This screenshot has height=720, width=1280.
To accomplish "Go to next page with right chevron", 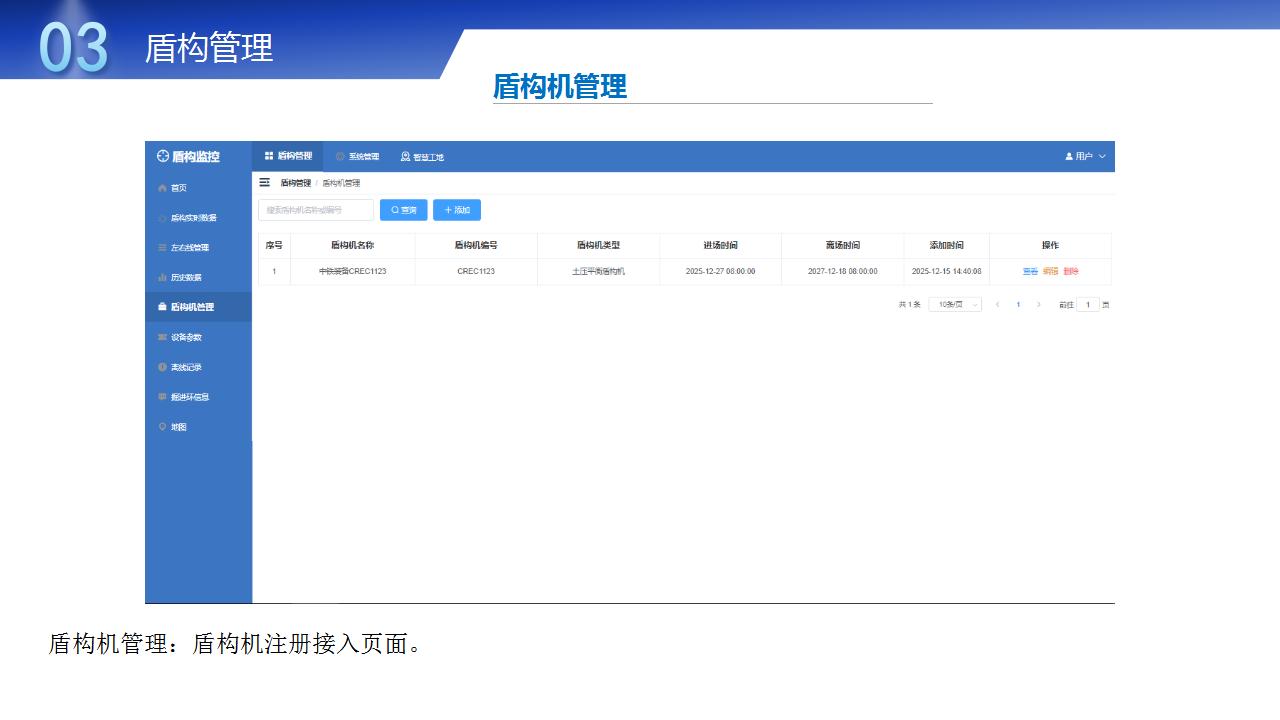I will [x=1039, y=304].
